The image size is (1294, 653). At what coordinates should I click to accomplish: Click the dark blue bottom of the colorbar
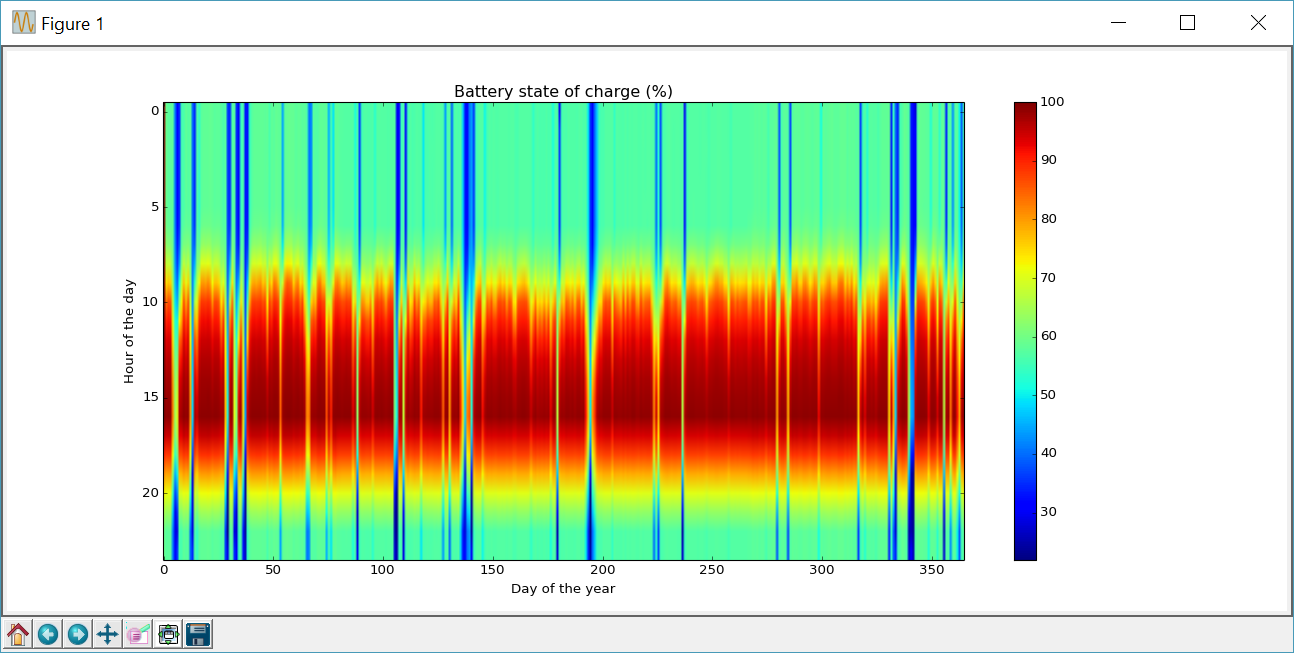click(x=1025, y=553)
